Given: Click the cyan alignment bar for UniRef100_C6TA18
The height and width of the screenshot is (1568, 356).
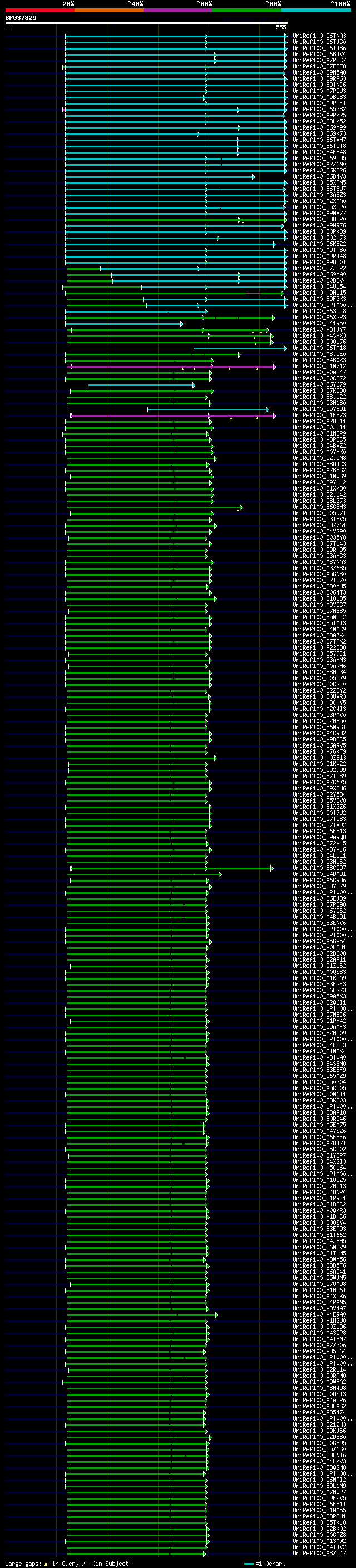Looking at the screenshot, I should (240, 348).
